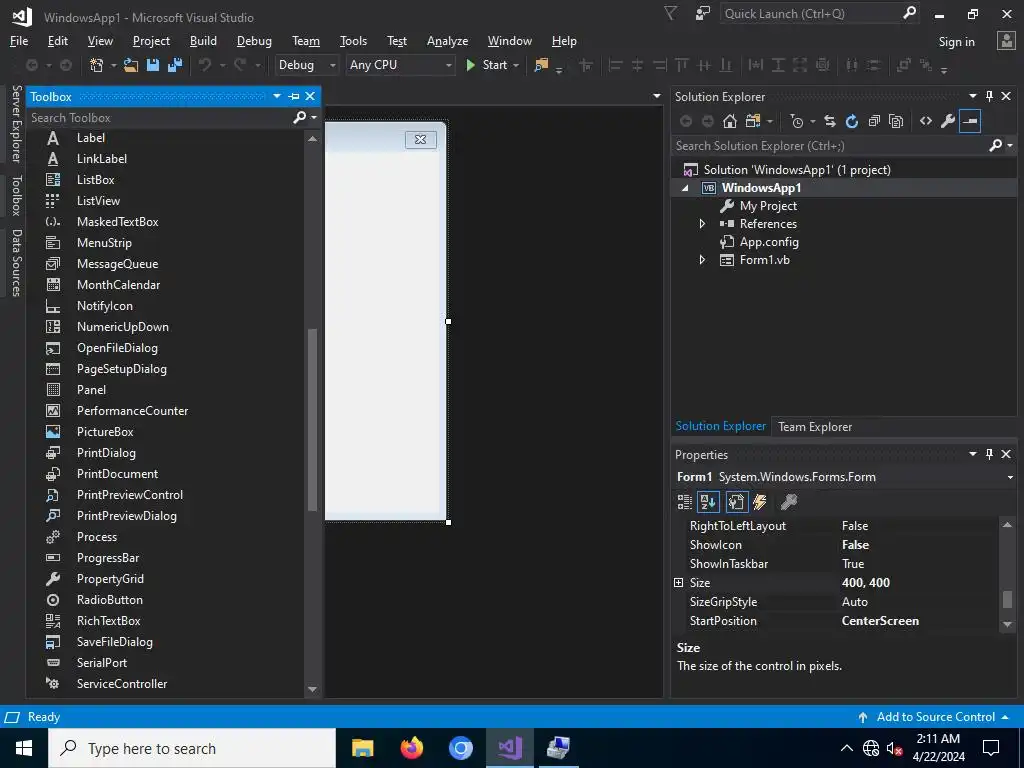Open the Start button dropdown arrow
The image size is (1024, 768).
point(516,65)
